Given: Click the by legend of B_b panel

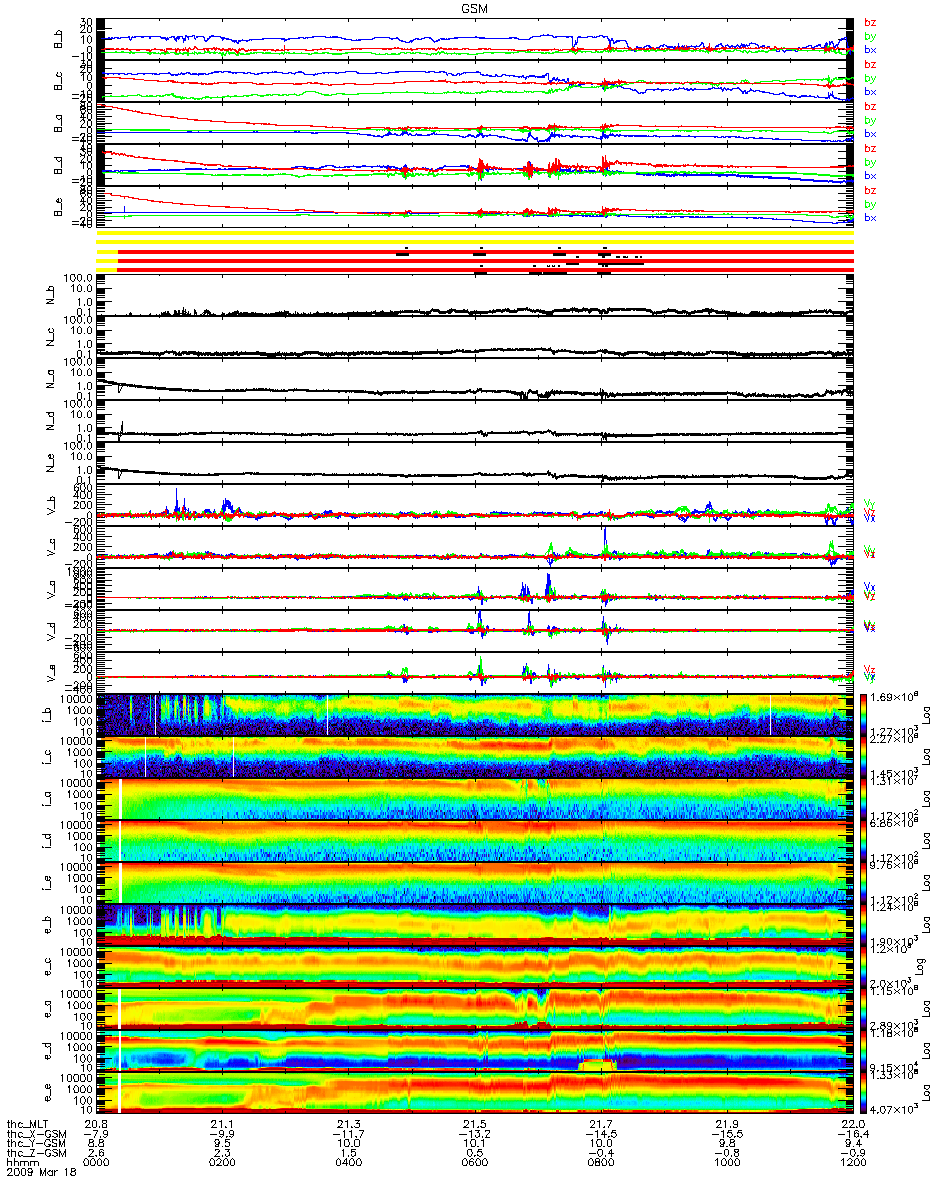Looking at the screenshot, I should 870,37.
